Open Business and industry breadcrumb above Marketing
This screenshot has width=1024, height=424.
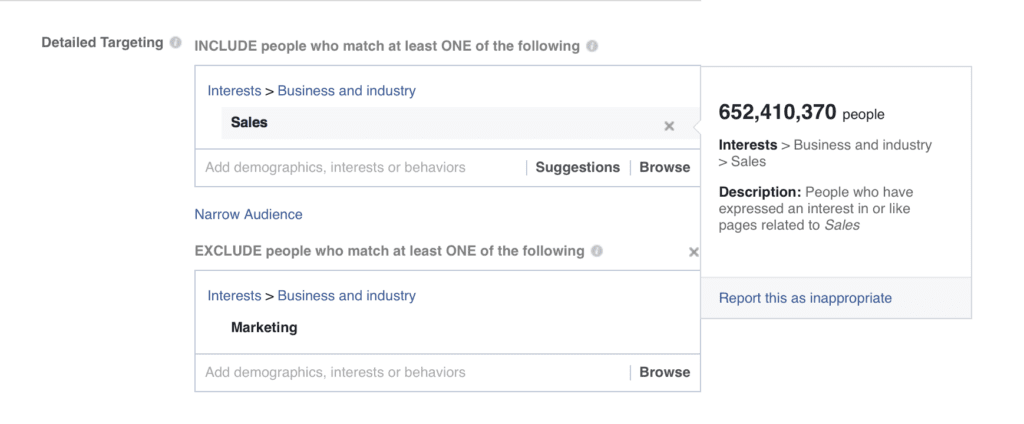pos(346,296)
